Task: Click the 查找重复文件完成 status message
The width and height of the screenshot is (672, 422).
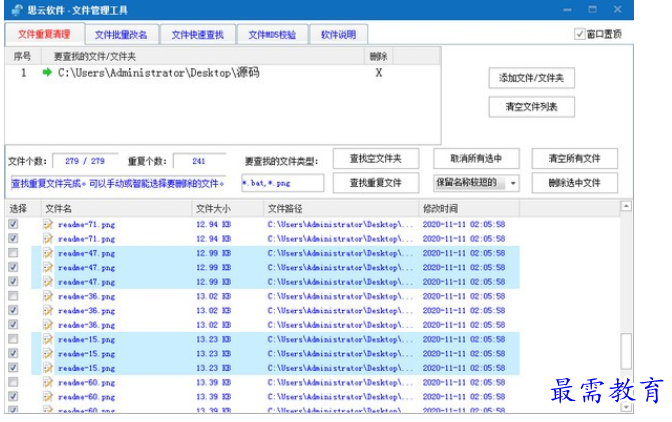Action: coord(118,183)
